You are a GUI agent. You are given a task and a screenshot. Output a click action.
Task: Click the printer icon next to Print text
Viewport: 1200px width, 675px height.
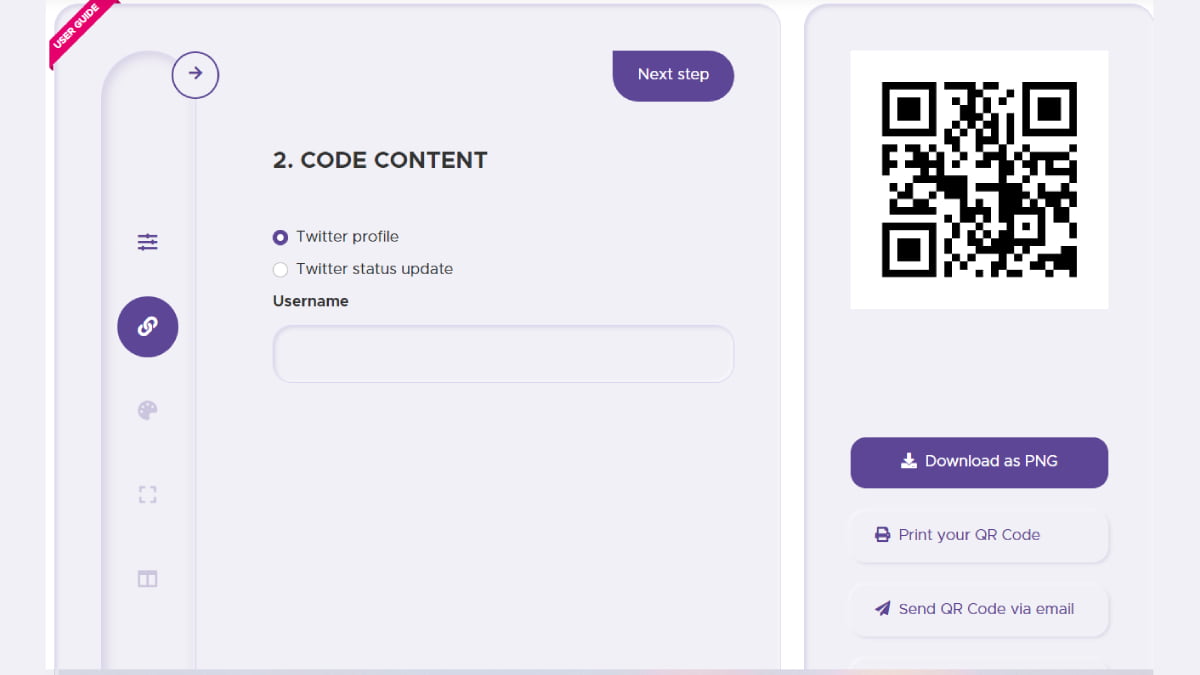click(881, 534)
